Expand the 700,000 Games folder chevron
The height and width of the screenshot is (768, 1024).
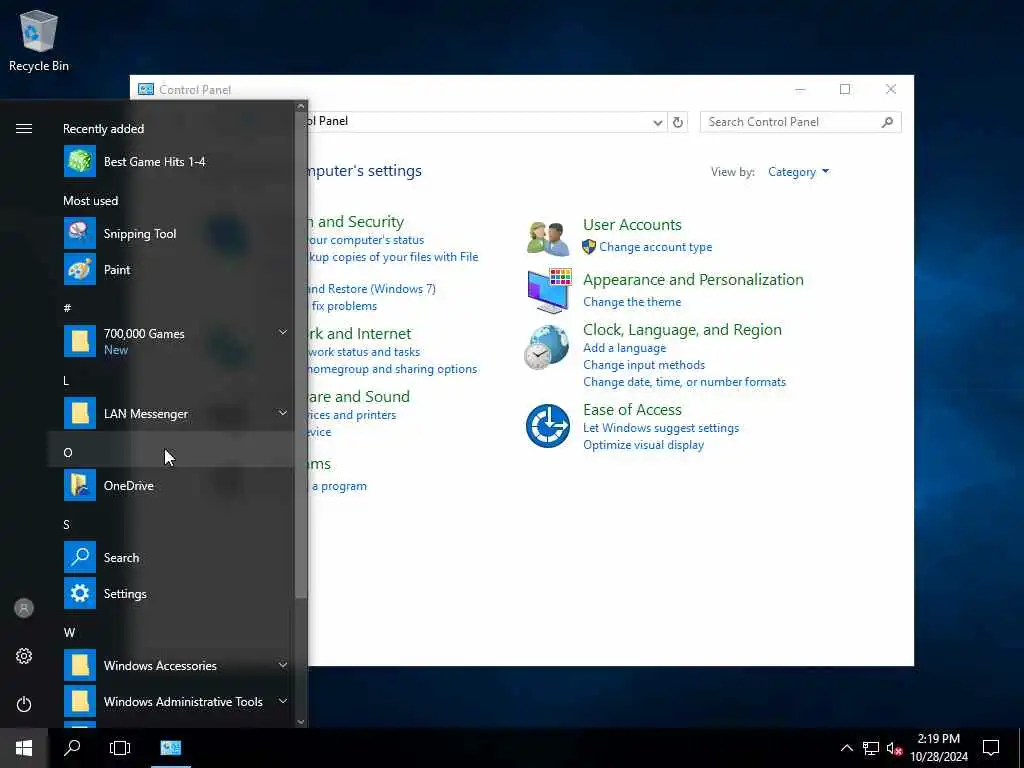point(283,332)
